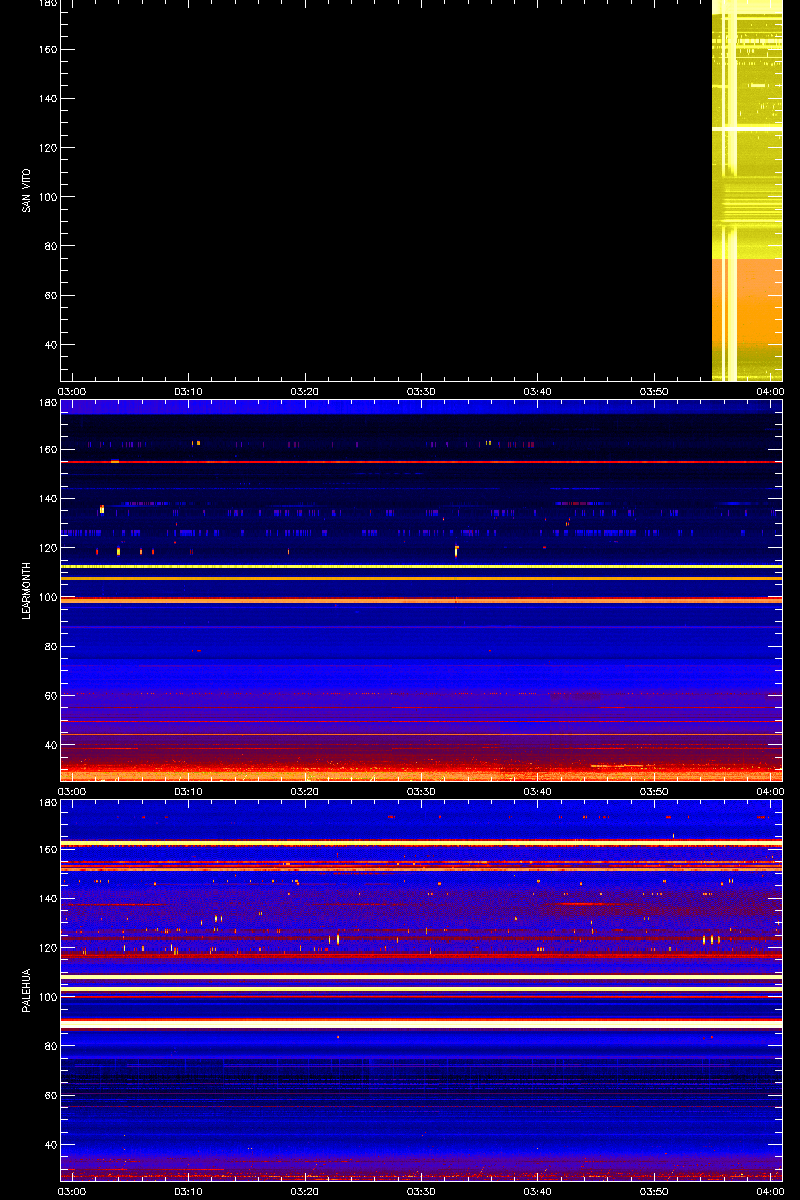Viewport: 800px width, 1200px height.
Task: Select the 03:40 time tick under San Vito
Action: (538, 391)
